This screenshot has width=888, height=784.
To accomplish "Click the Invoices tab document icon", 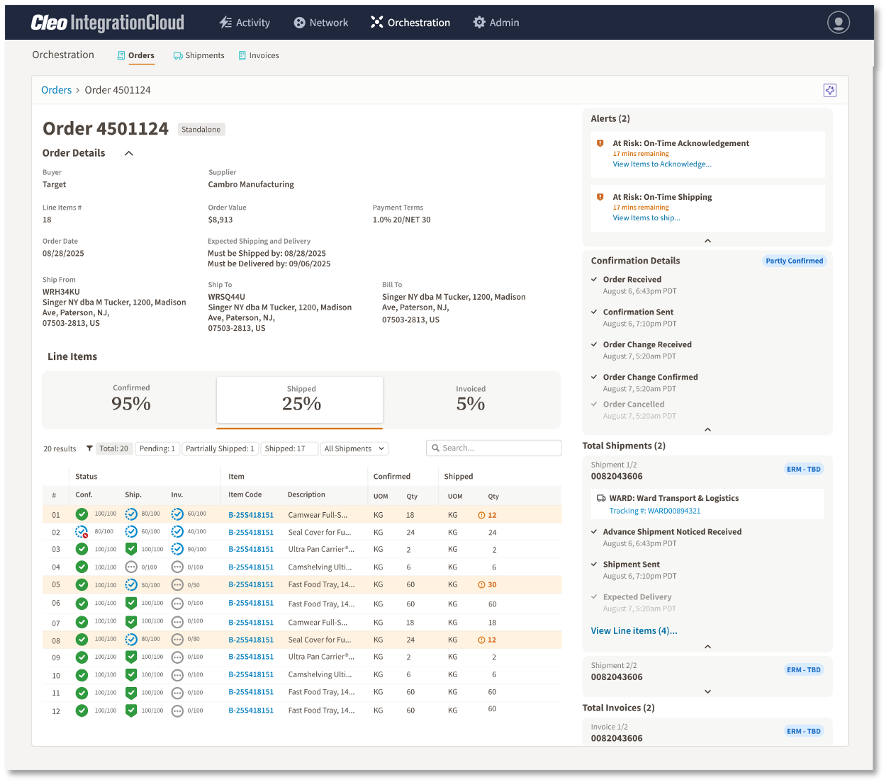I will 242,56.
